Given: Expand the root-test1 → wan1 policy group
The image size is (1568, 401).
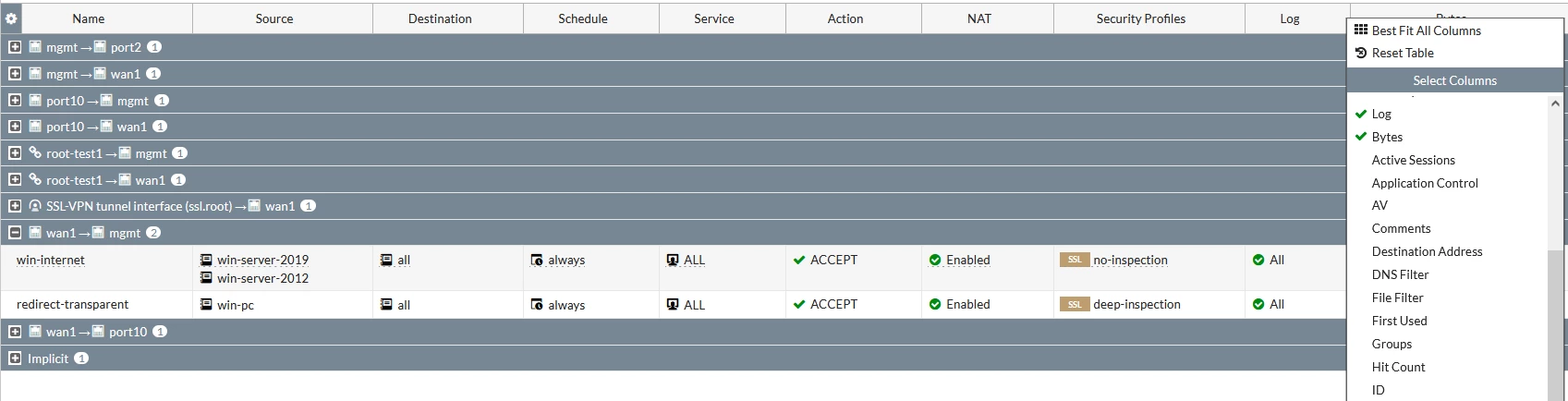Looking at the screenshot, I should [x=15, y=179].
